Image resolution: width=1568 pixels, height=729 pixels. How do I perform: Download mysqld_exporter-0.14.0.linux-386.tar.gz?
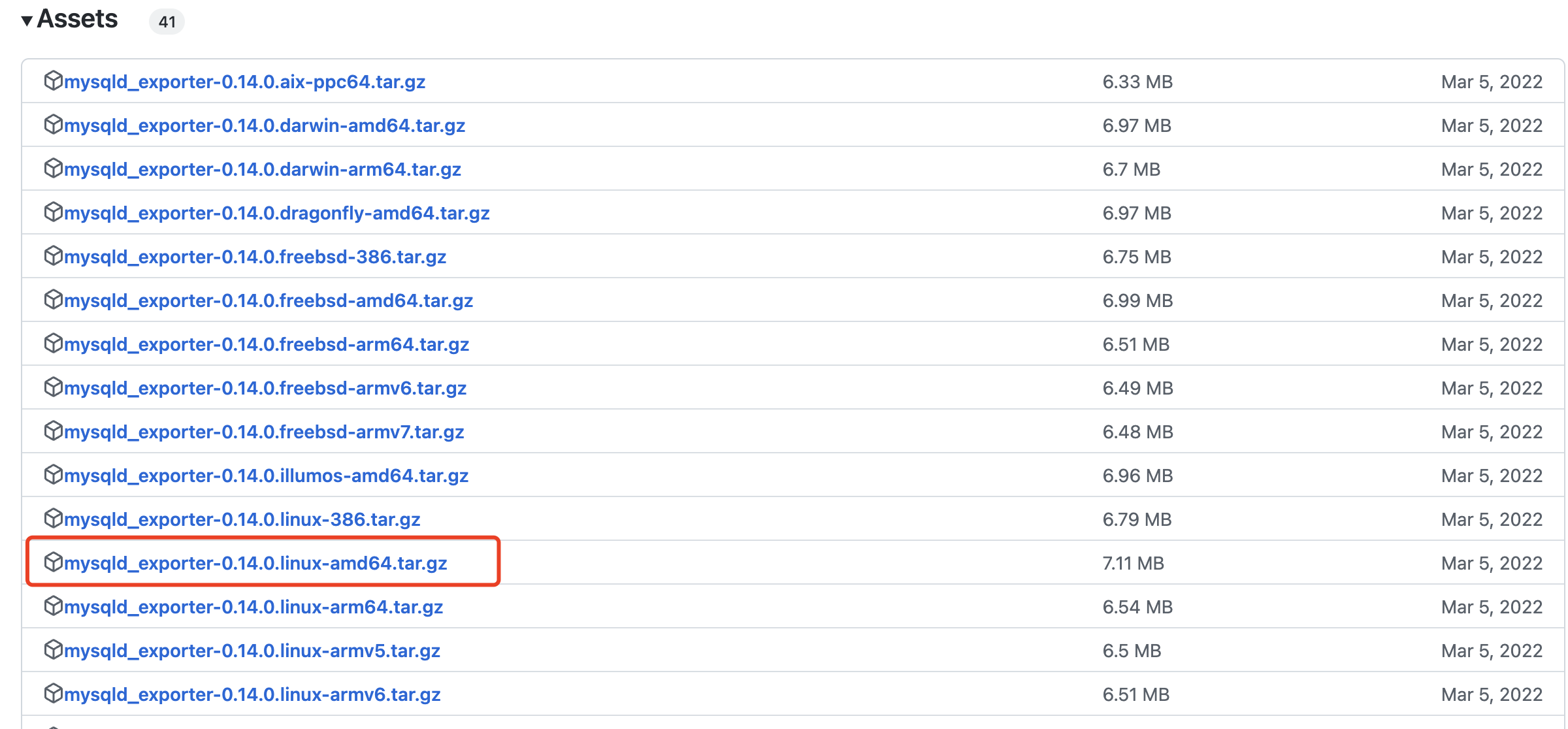click(x=242, y=520)
